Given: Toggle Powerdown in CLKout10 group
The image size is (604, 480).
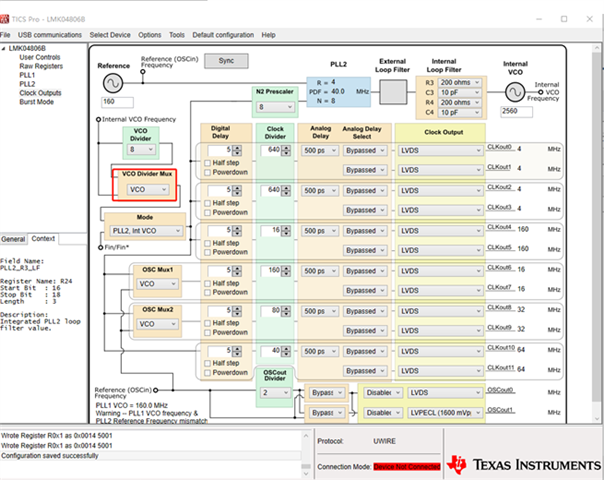Looking at the screenshot, I should click(x=208, y=373).
